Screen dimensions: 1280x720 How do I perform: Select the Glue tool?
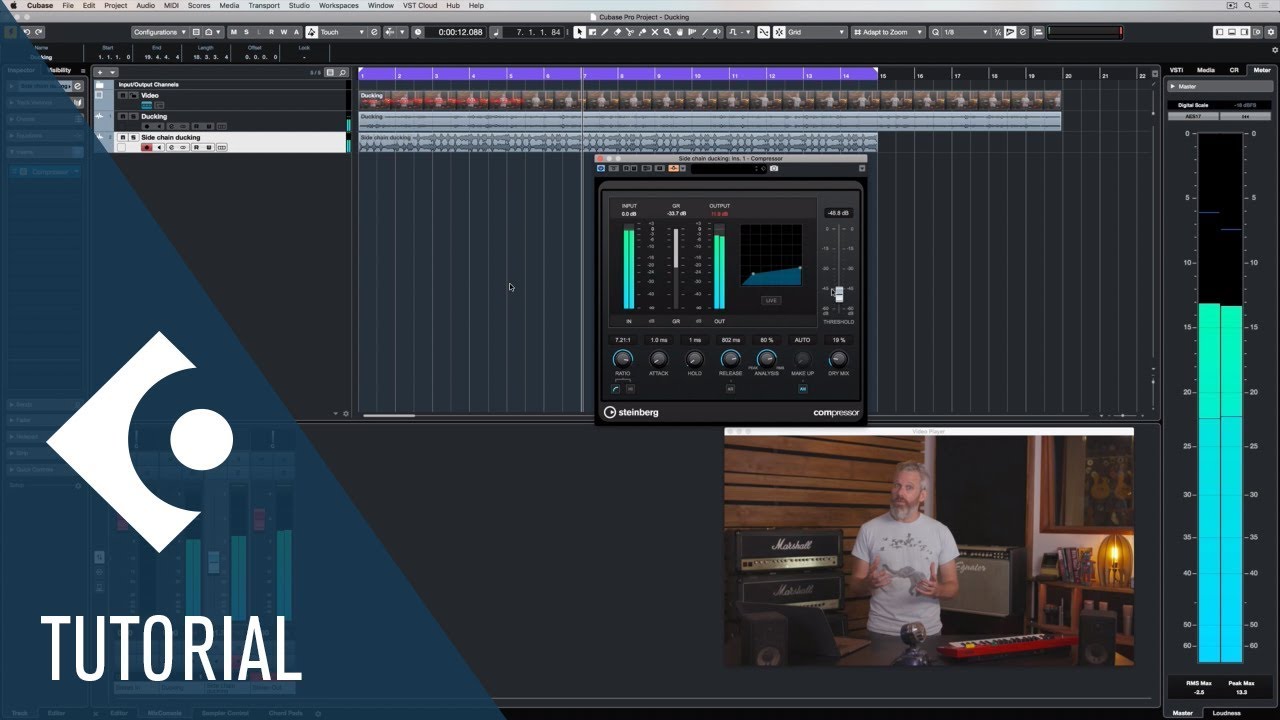[x=642, y=32]
